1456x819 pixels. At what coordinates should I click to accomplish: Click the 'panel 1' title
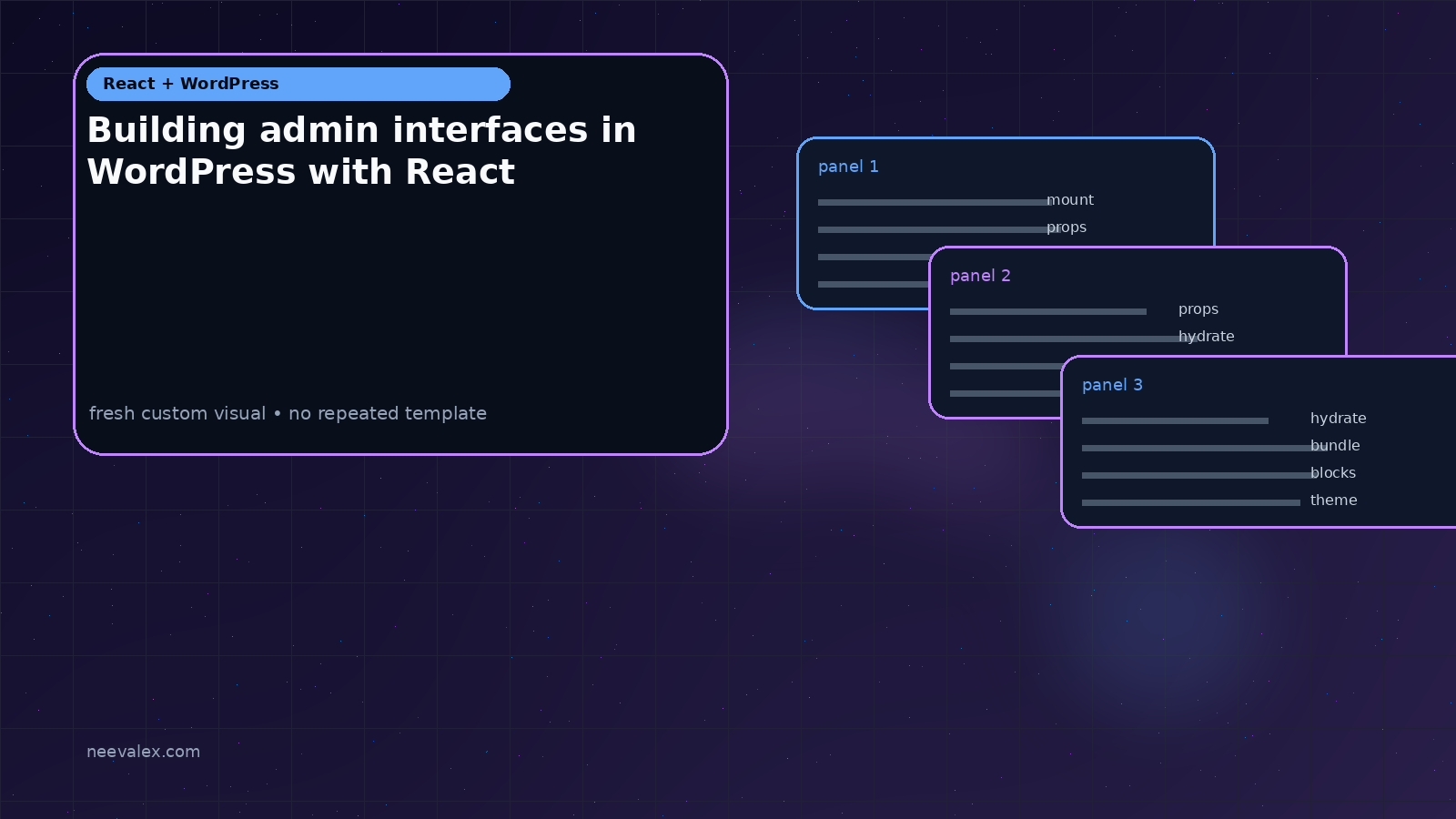[848, 167]
